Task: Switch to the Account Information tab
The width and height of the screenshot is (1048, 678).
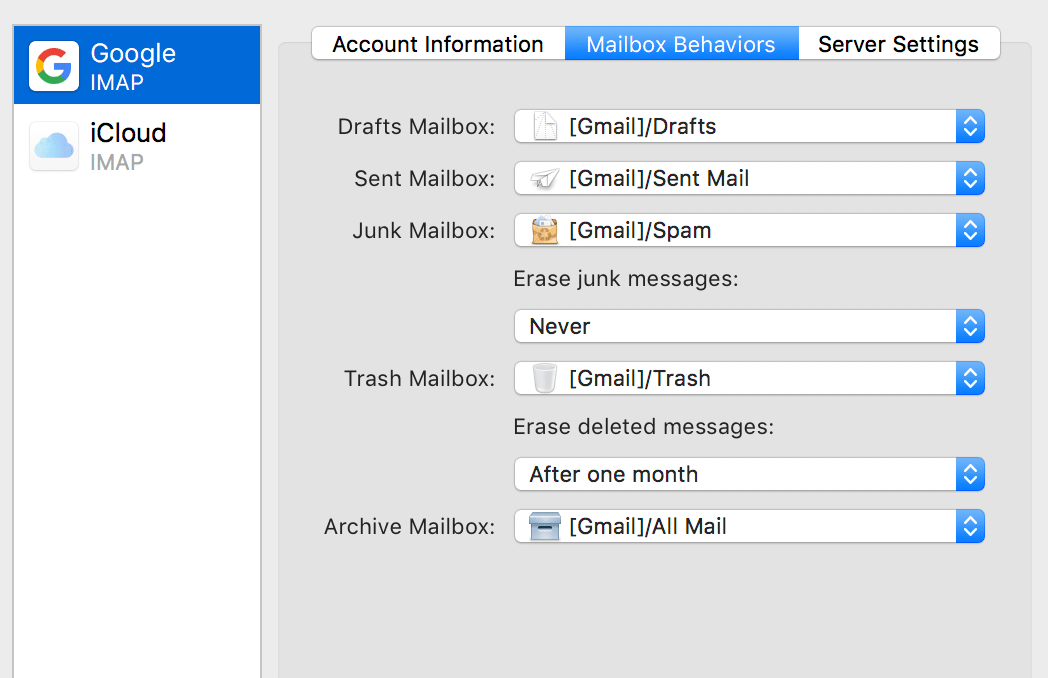Action: coord(438,44)
